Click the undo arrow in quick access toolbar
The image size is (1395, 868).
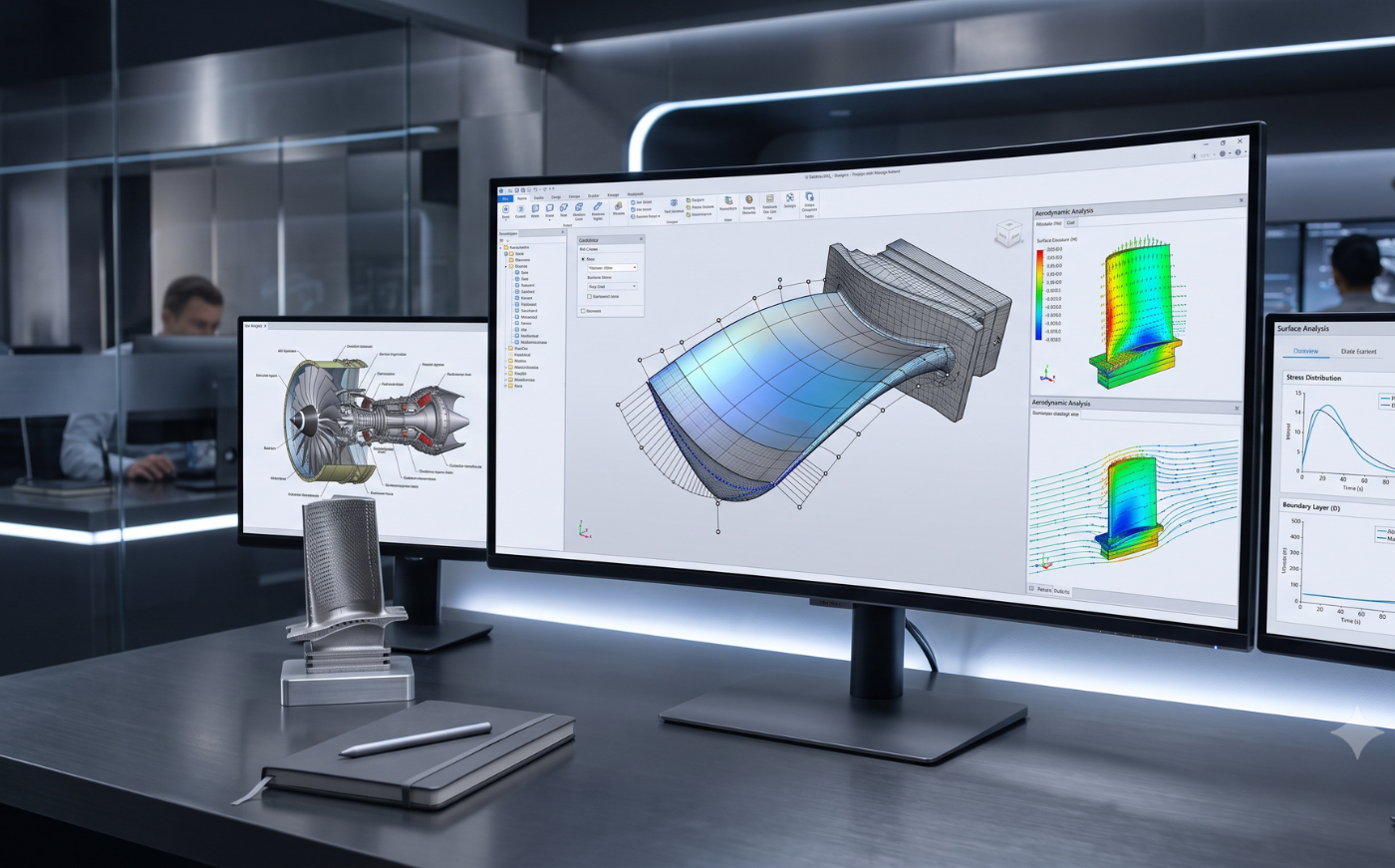point(535,189)
